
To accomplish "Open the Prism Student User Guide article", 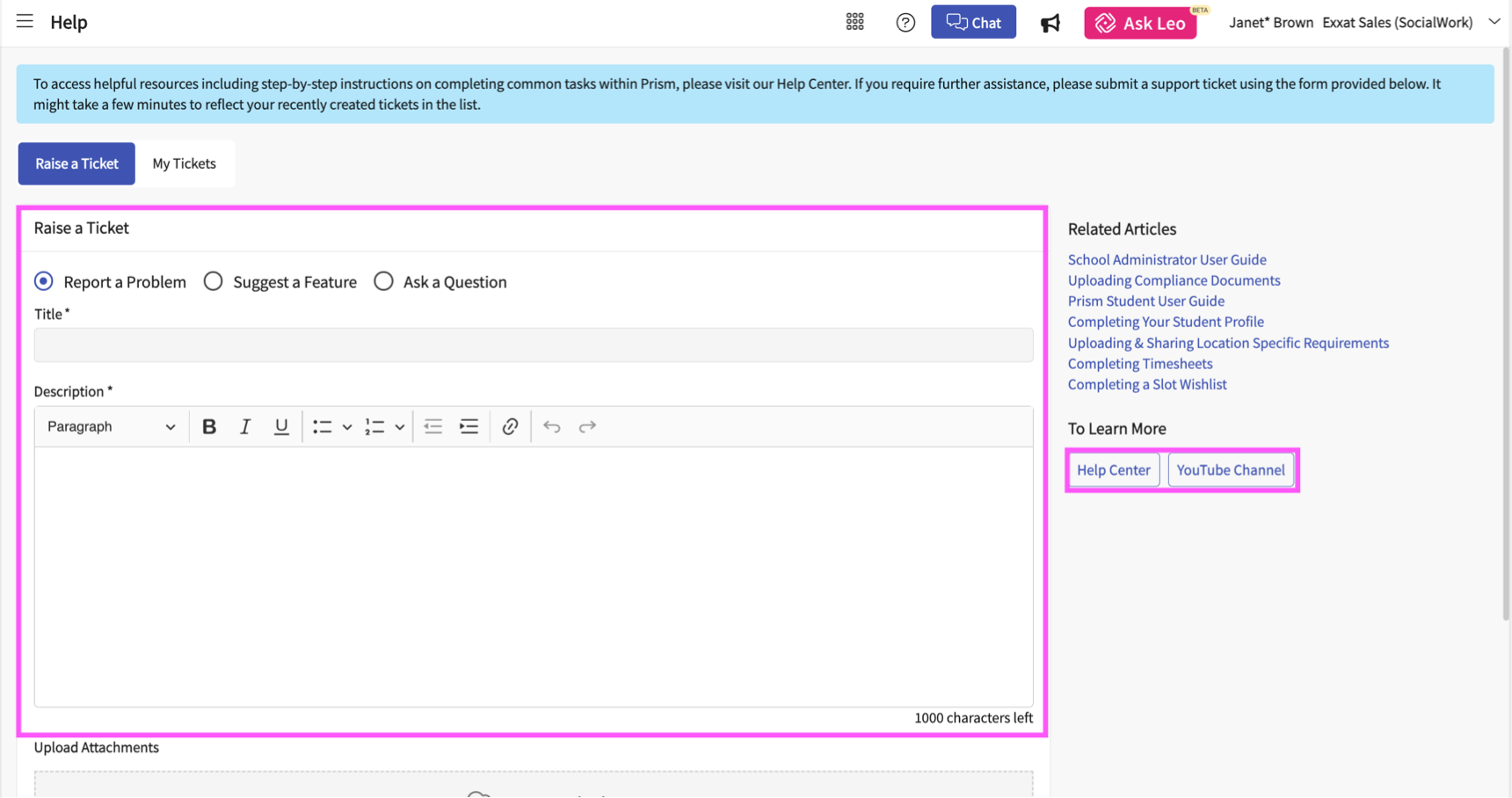I will (x=1145, y=301).
